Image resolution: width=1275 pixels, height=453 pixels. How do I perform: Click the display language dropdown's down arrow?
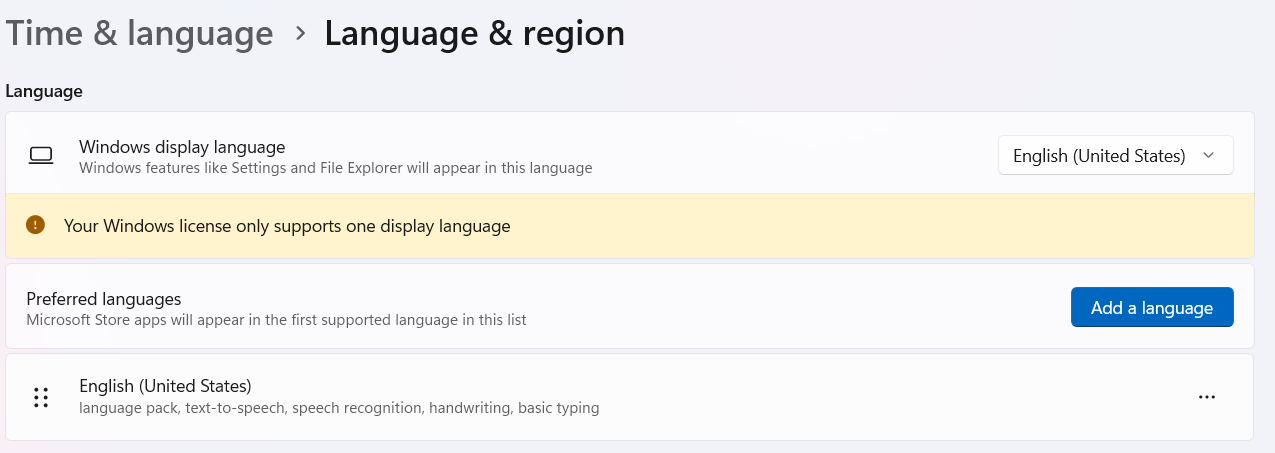tap(1208, 156)
